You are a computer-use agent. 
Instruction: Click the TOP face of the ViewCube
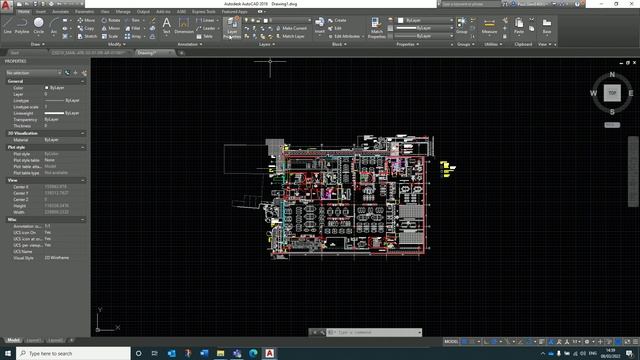(x=612, y=93)
